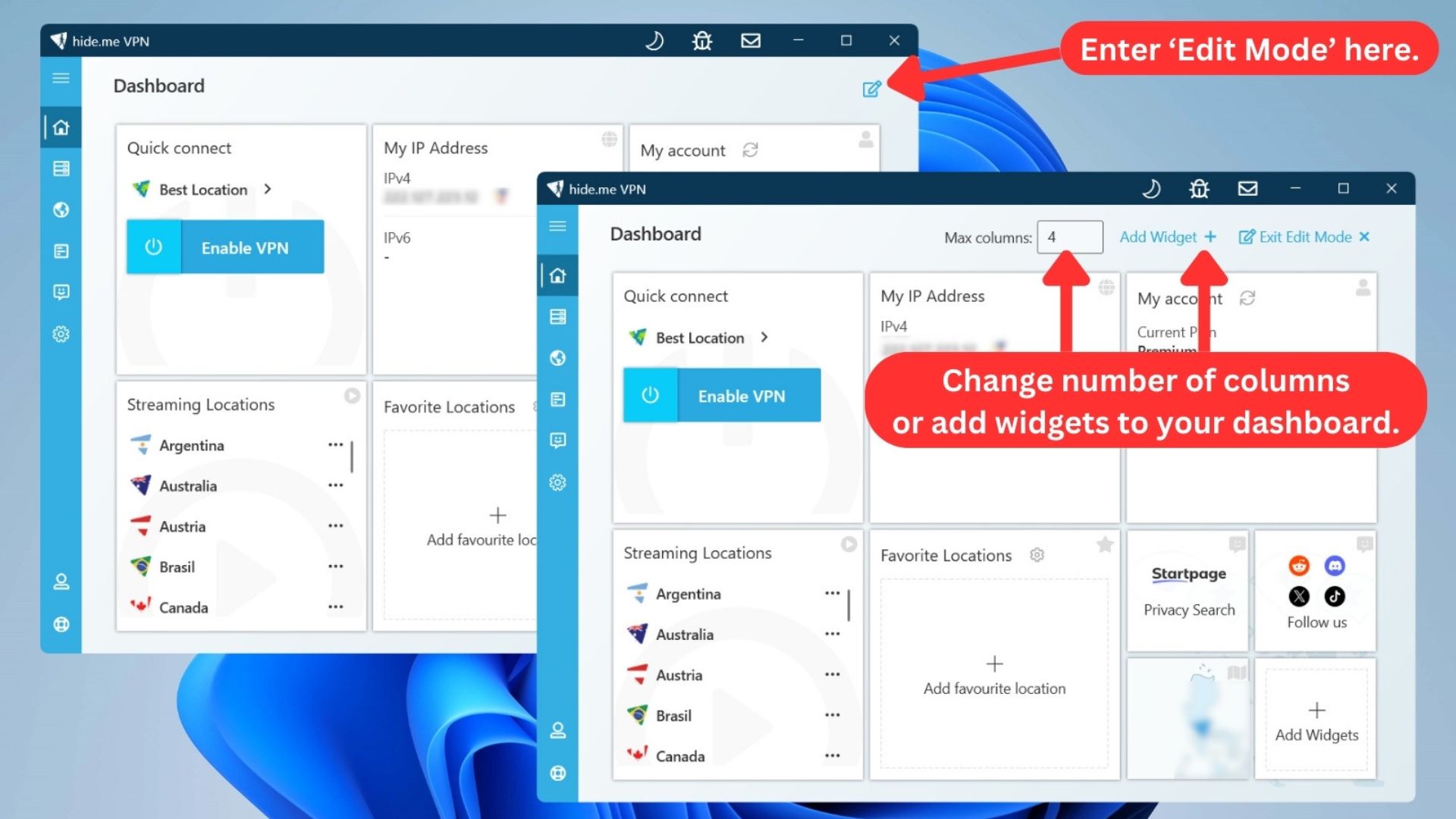The width and height of the screenshot is (1456, 819).
Task: Toggle dark mode moon icon in back window
Action: [x=654, y=40]
